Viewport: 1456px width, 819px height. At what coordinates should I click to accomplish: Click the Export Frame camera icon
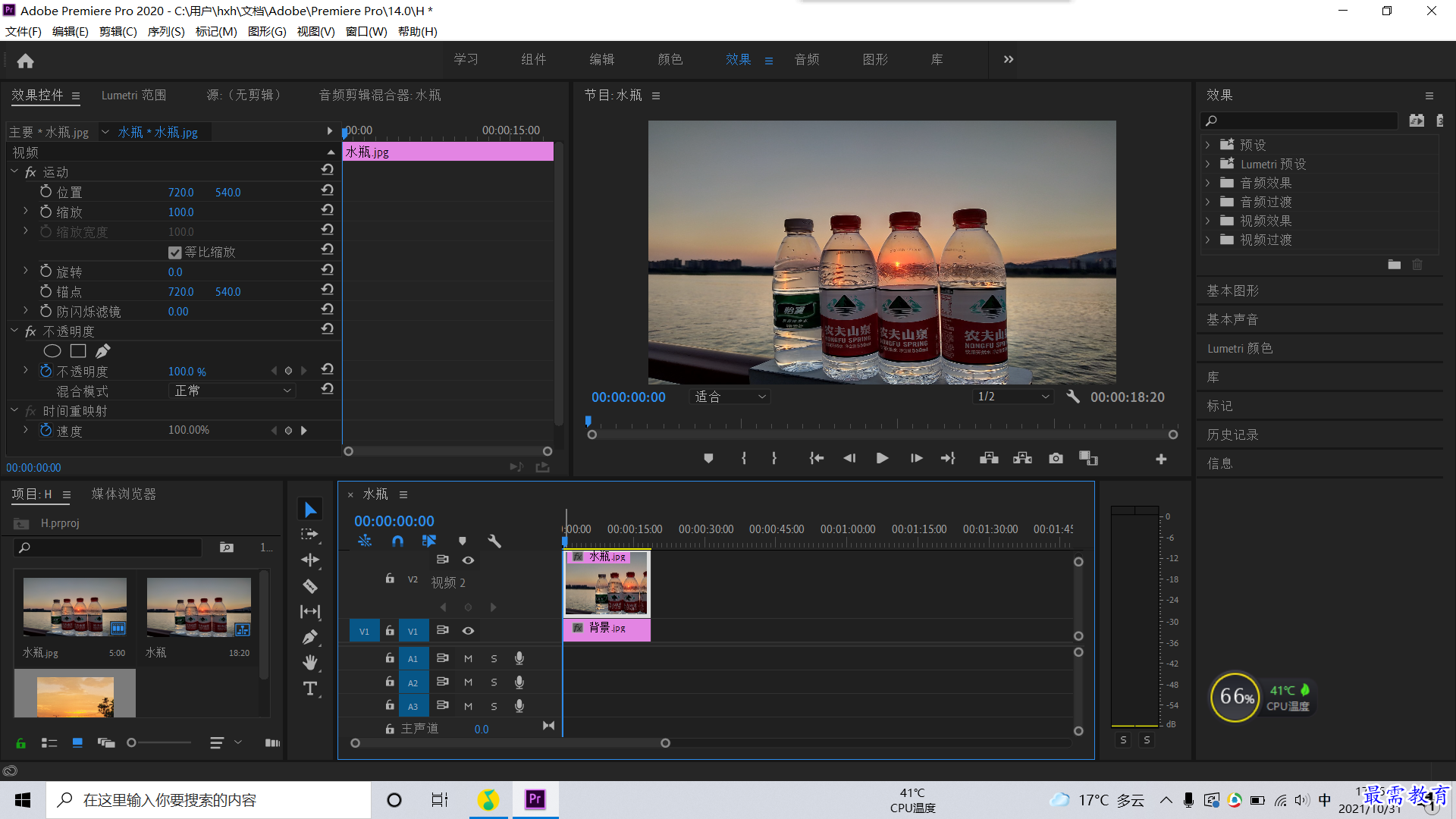(x=1056, y=458)
